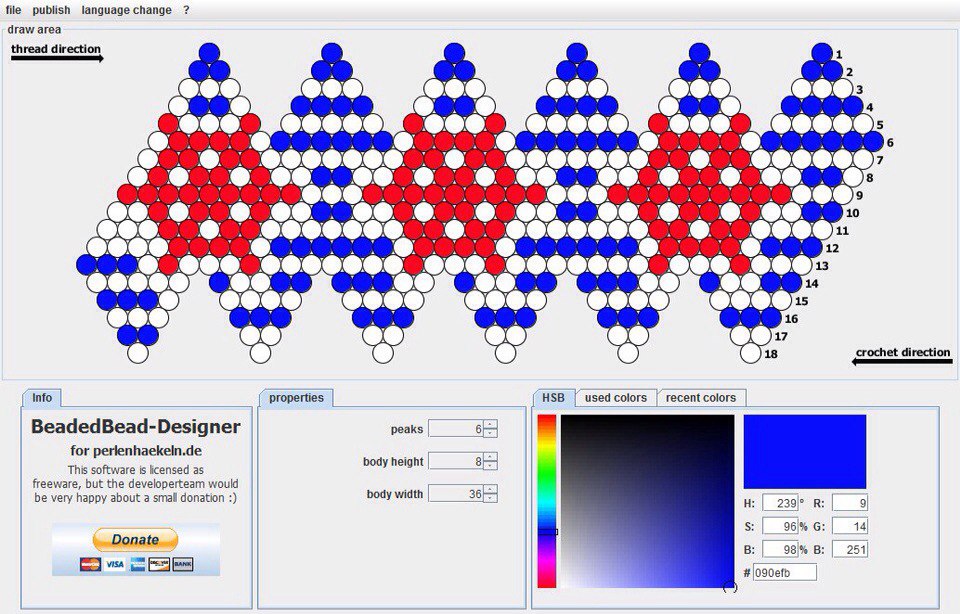Click the blue bead beside row label 10

(832, 212)
